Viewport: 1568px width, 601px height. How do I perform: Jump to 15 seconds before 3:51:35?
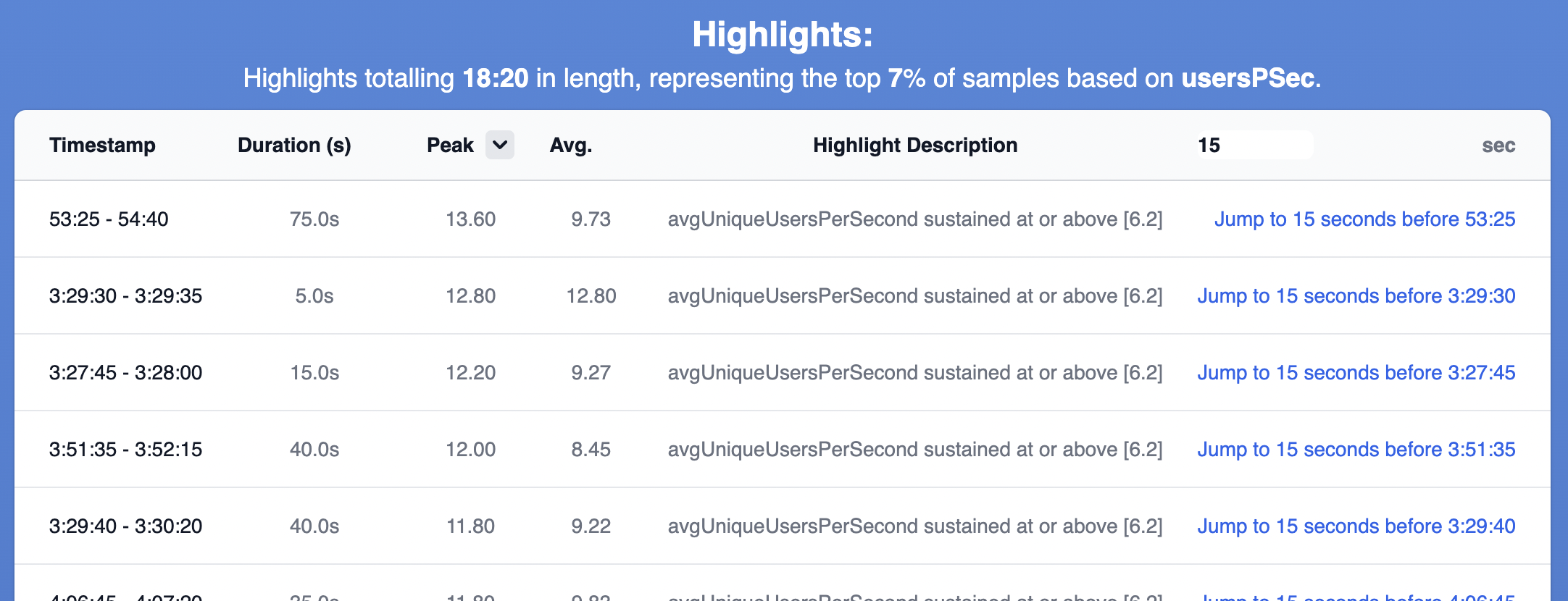(1356, 449)
